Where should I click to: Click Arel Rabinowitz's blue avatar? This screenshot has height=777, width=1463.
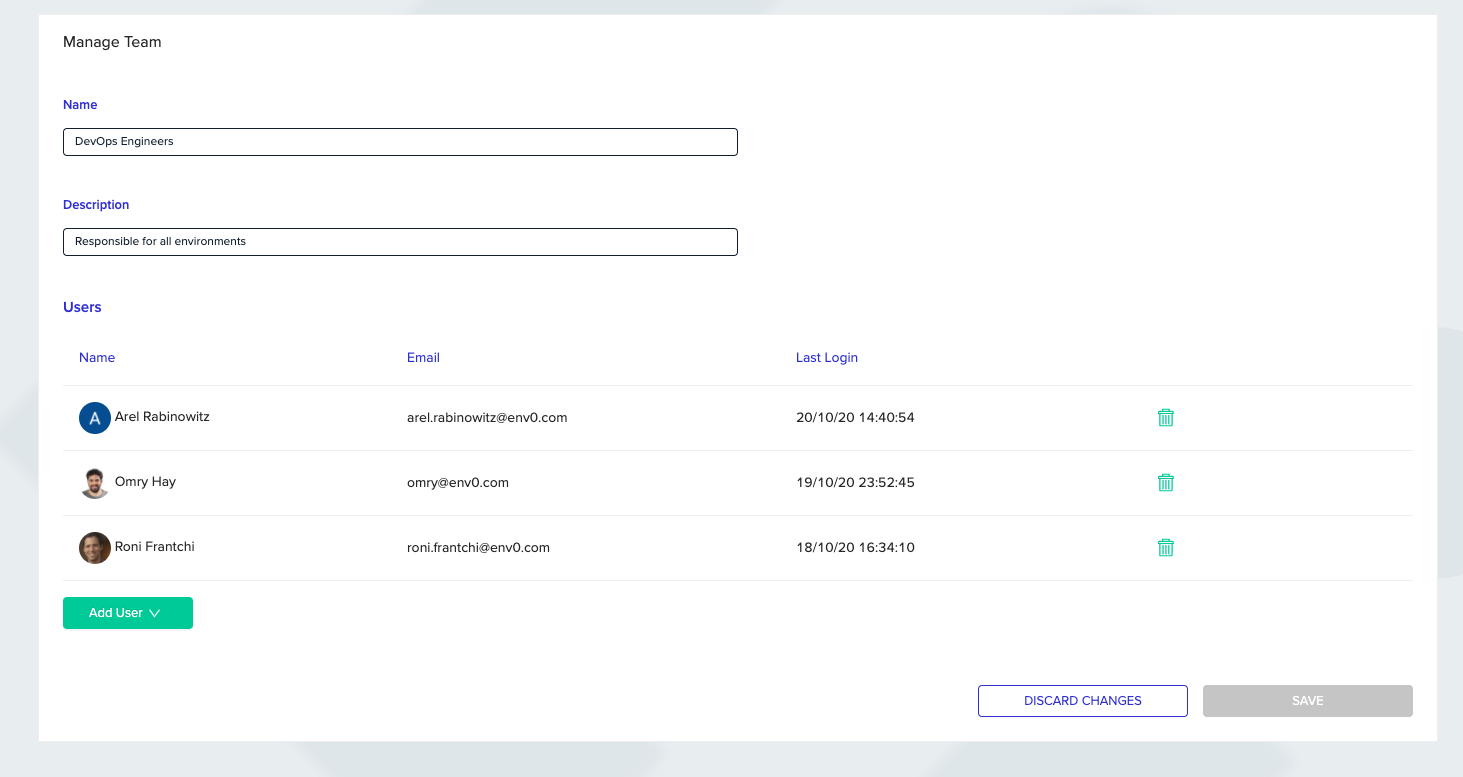click(x=95, y=418)
